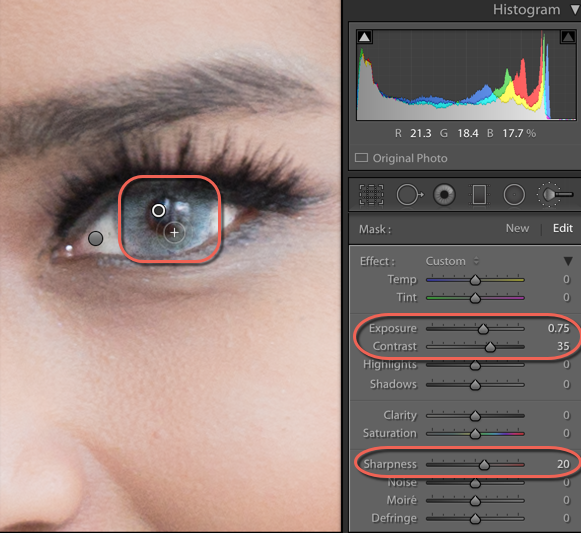Select the gray adjustment pin on eye white

tap(96, 238)
